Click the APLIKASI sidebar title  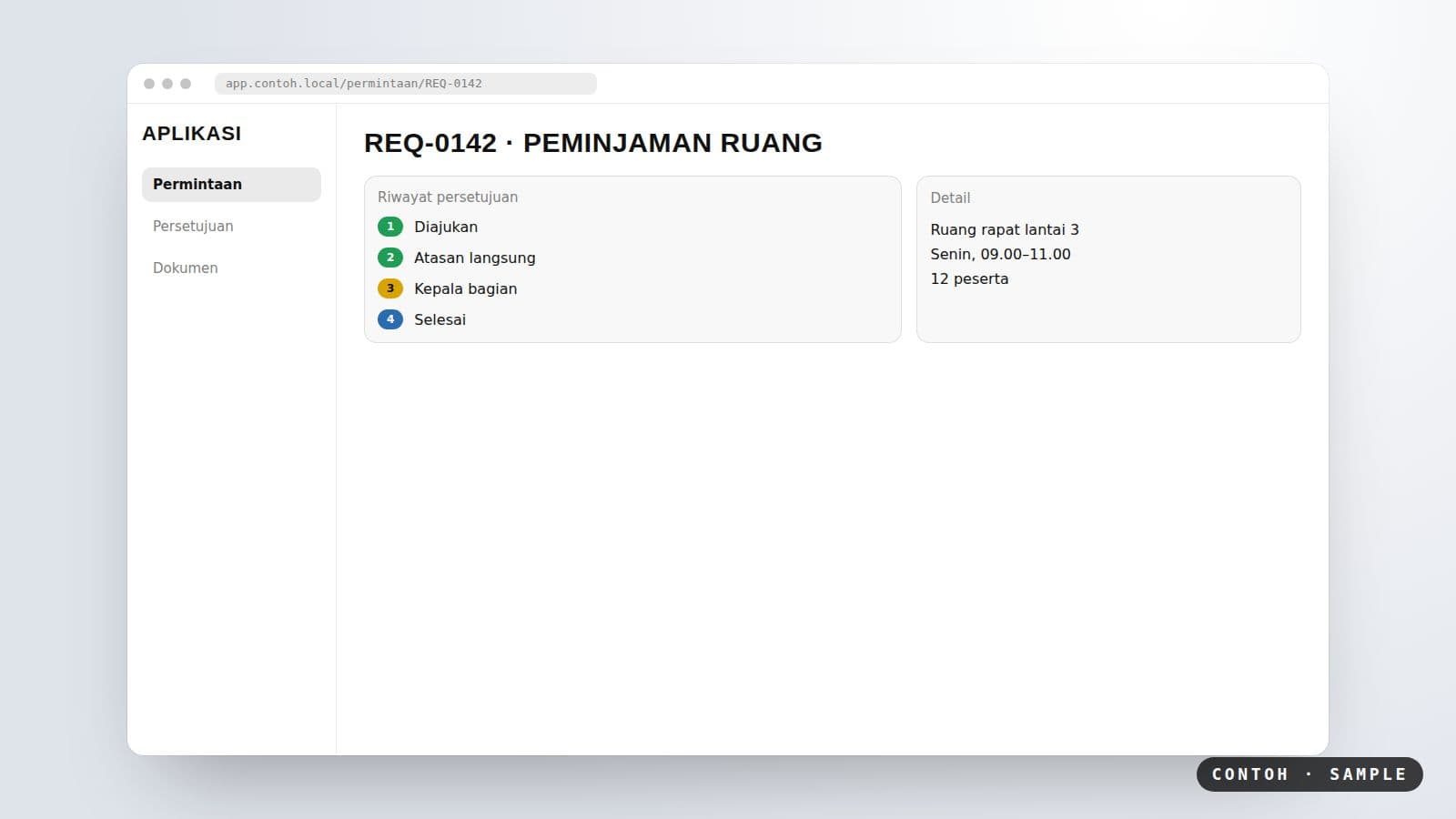pyautogui.click(x=192, y=133)
